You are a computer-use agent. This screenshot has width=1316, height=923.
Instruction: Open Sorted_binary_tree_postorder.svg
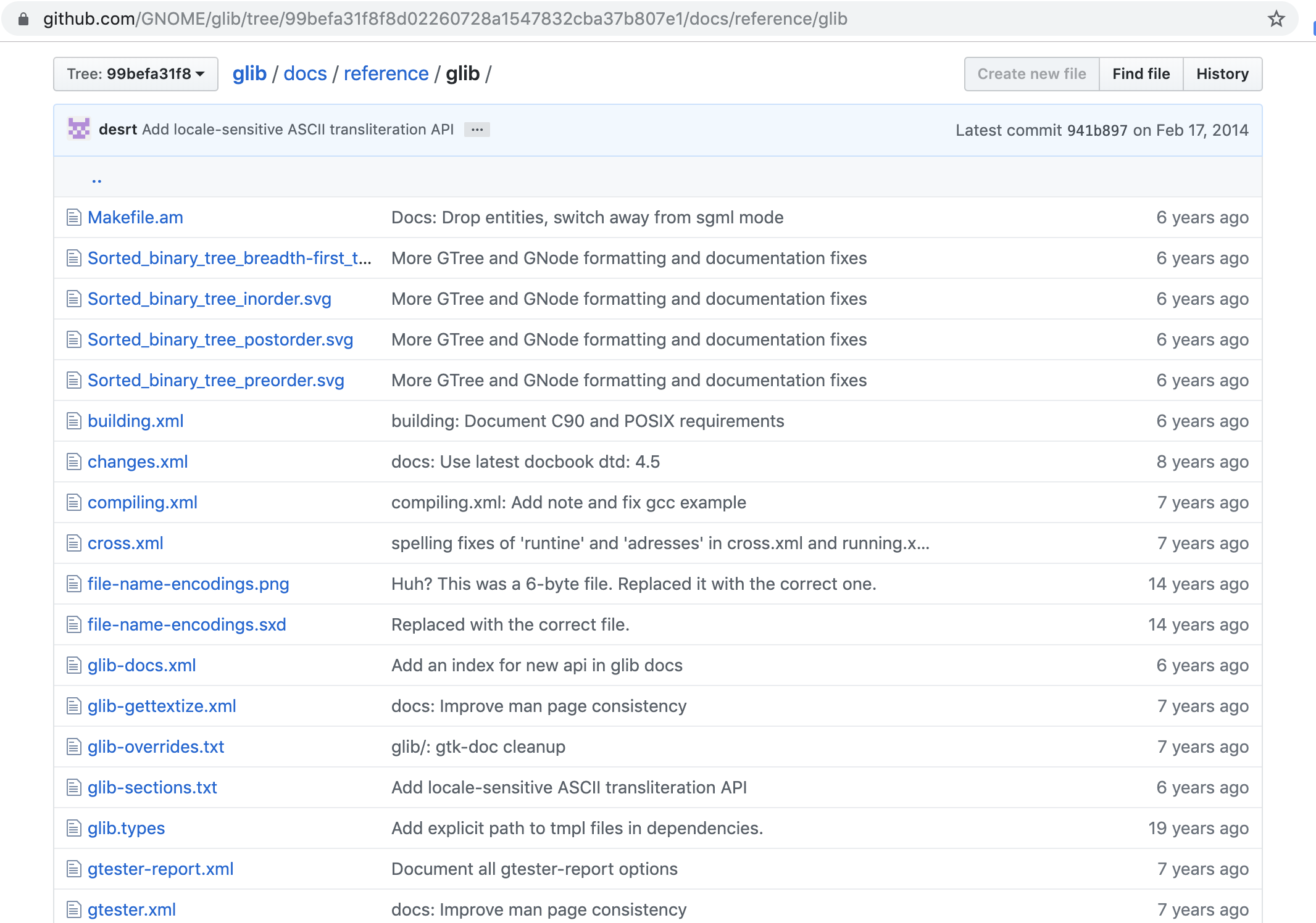pos(220,340)
